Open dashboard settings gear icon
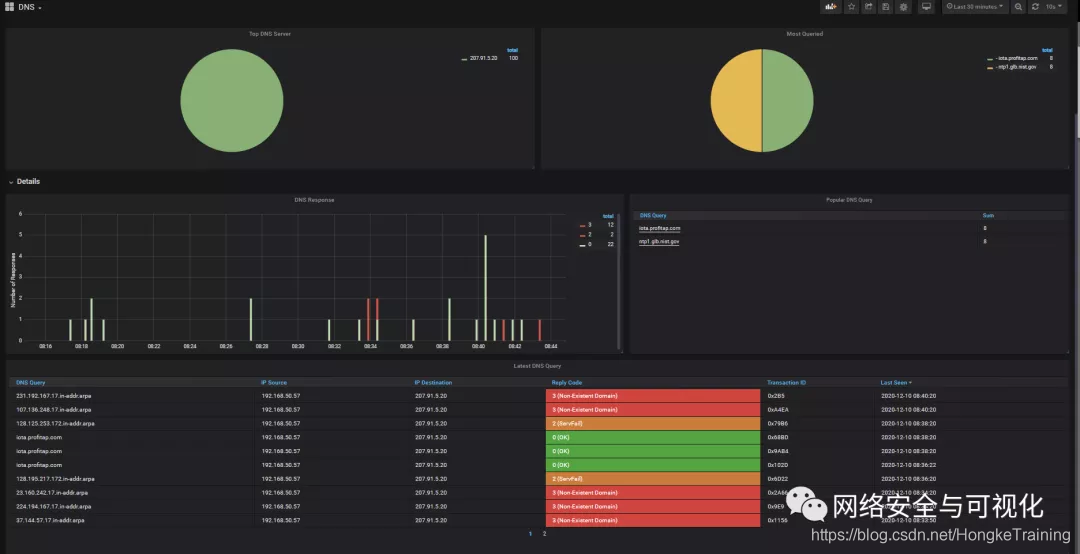 (x=904, y=7)
